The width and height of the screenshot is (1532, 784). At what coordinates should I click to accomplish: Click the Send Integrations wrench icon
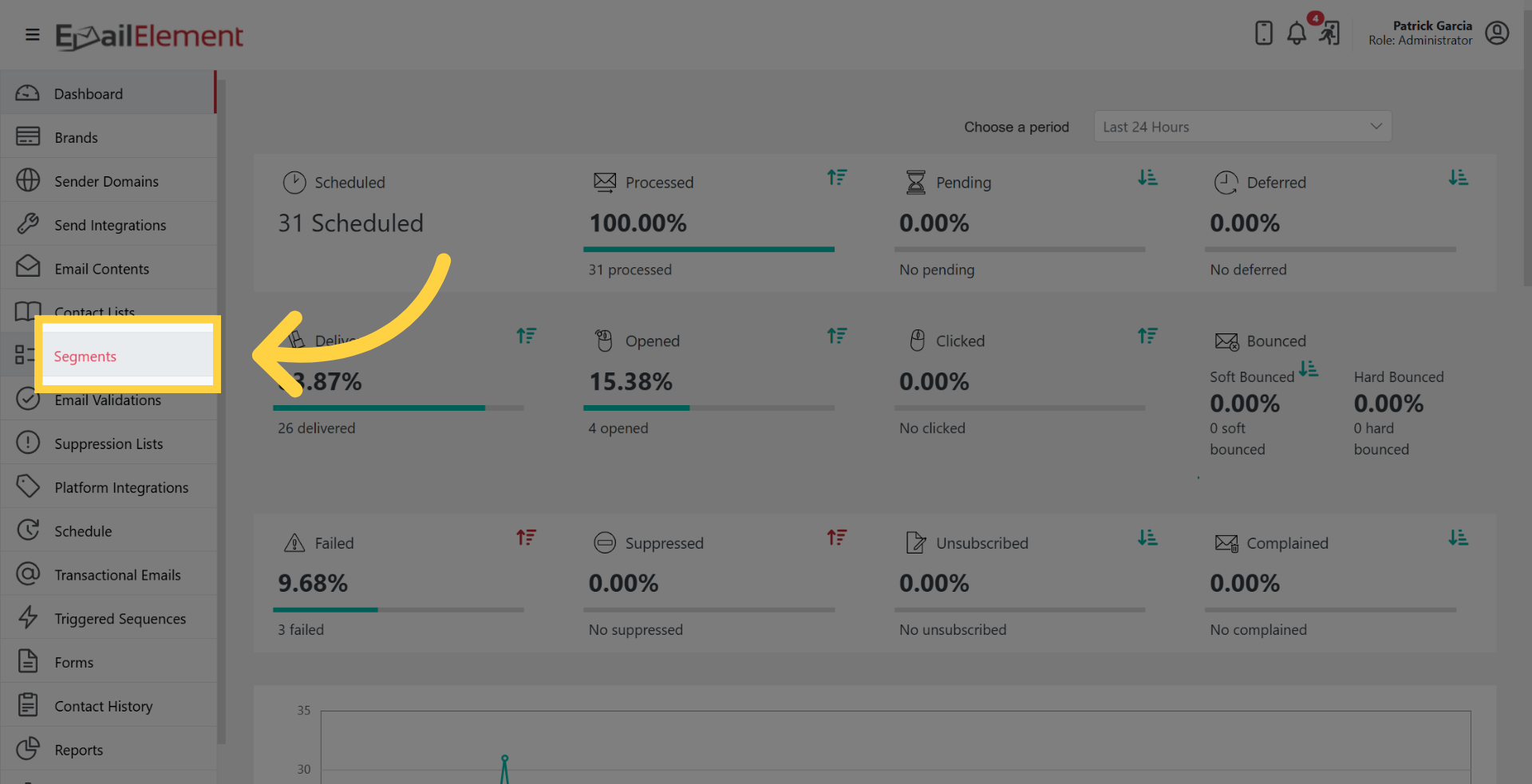click(x=28, y=224)
